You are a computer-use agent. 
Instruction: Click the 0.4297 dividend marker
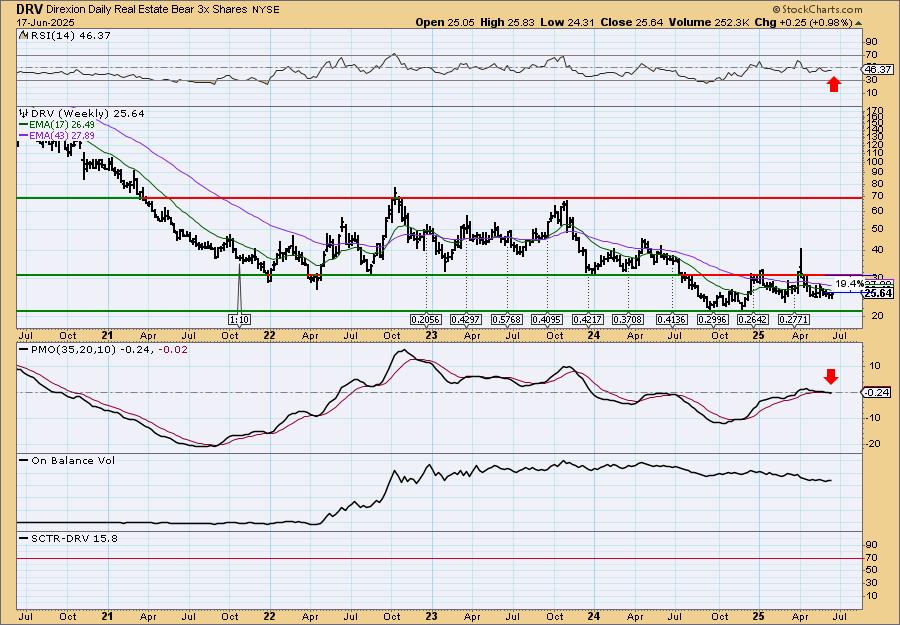click(466, 319)
